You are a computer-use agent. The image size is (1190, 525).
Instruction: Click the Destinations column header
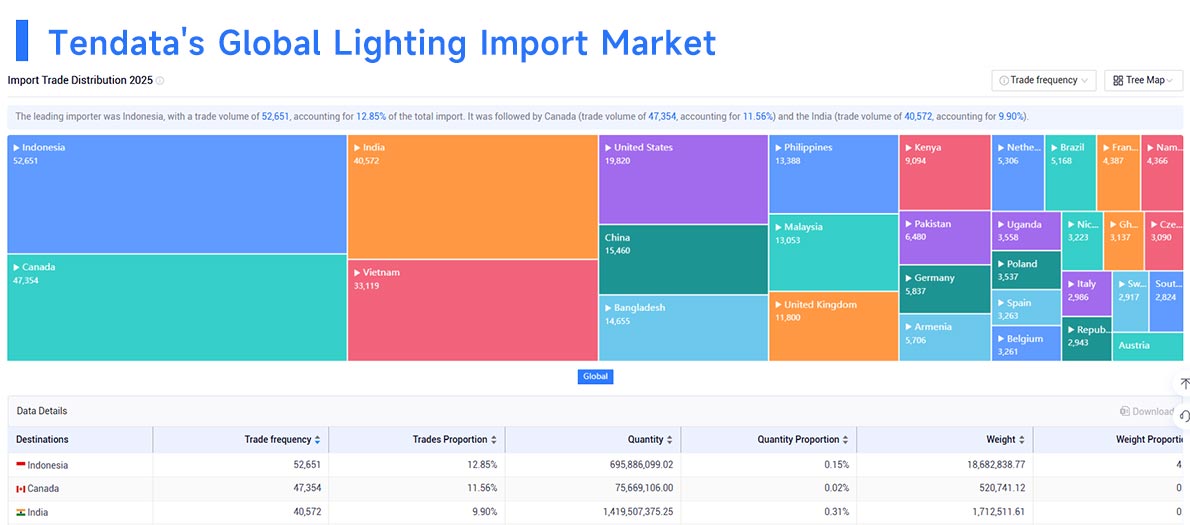(80, 439)
